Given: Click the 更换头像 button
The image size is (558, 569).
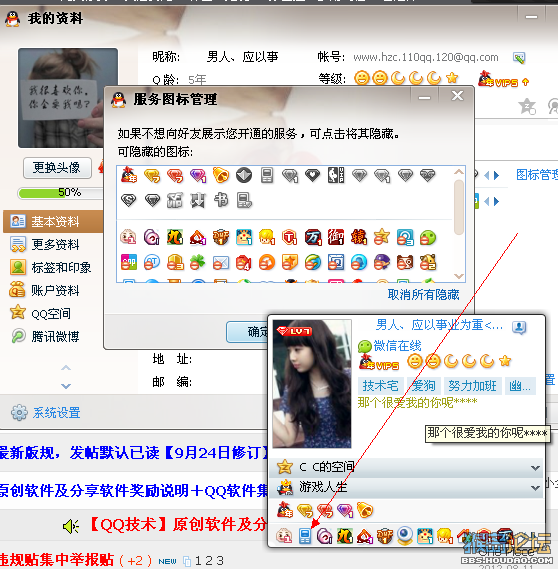Looking at the screenshot, I should (57, 168).
